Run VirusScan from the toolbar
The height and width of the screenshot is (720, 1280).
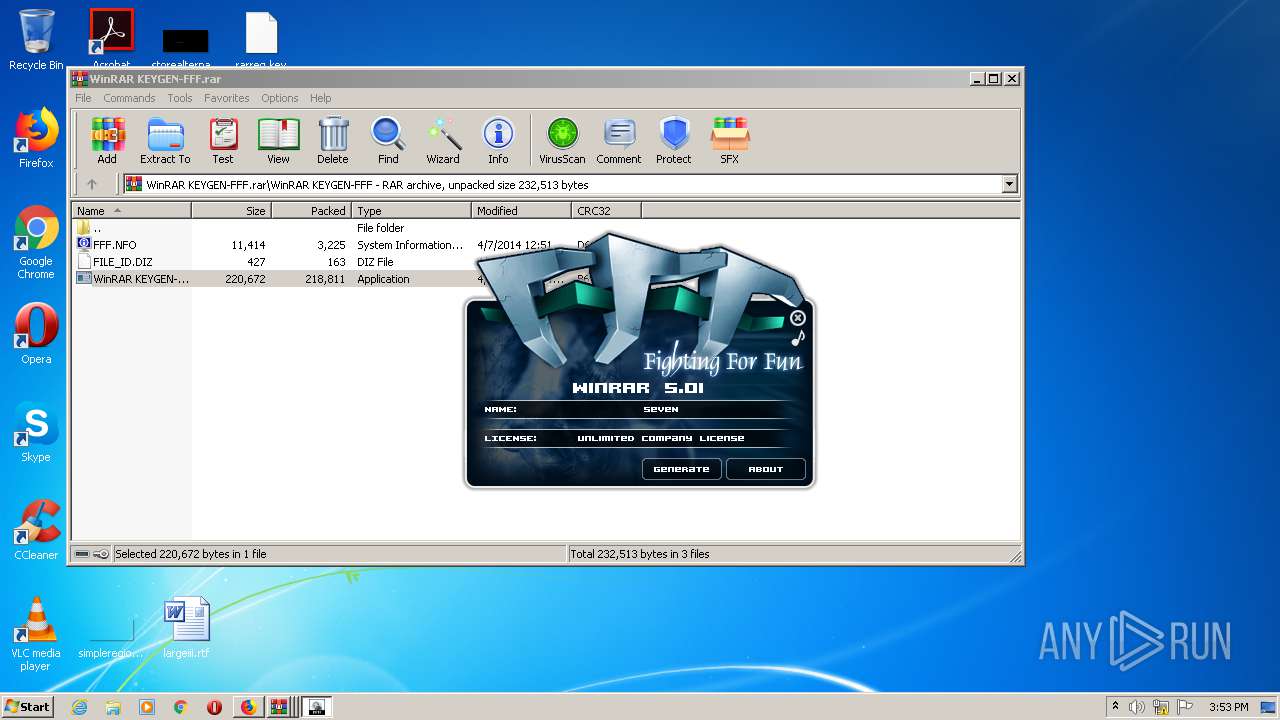coord(562,140)
